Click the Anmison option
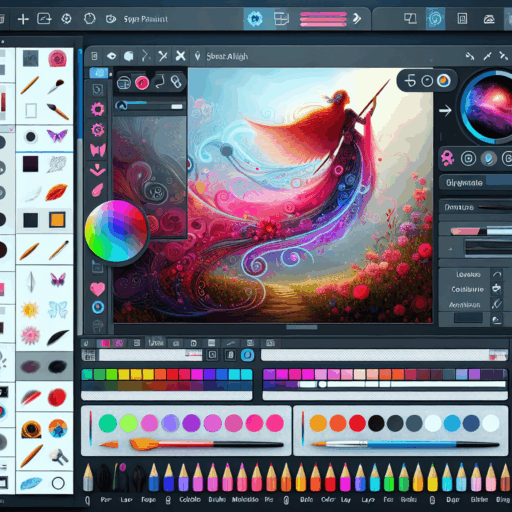The image size is (512, 512). (x=464, y=305)
